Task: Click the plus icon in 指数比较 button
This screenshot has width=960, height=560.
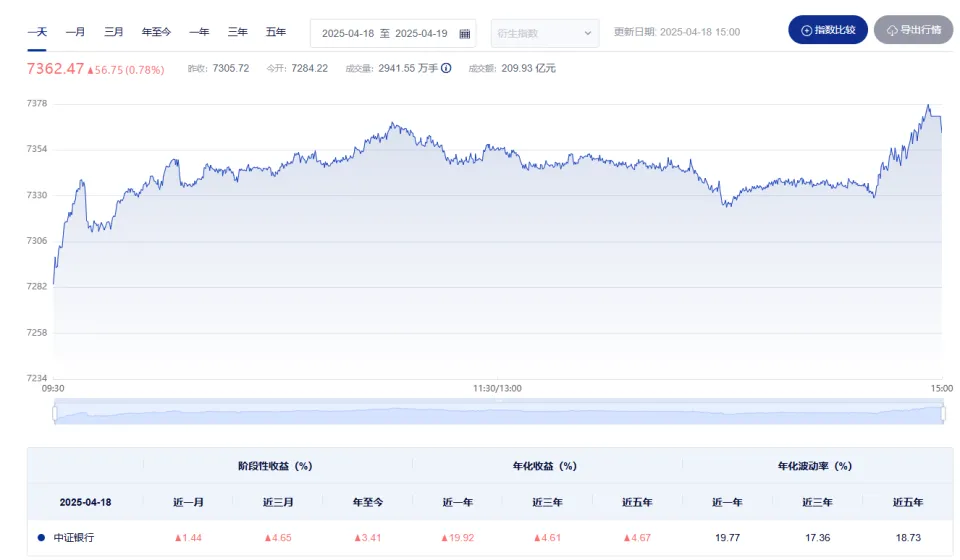Action: coord(806,30)
